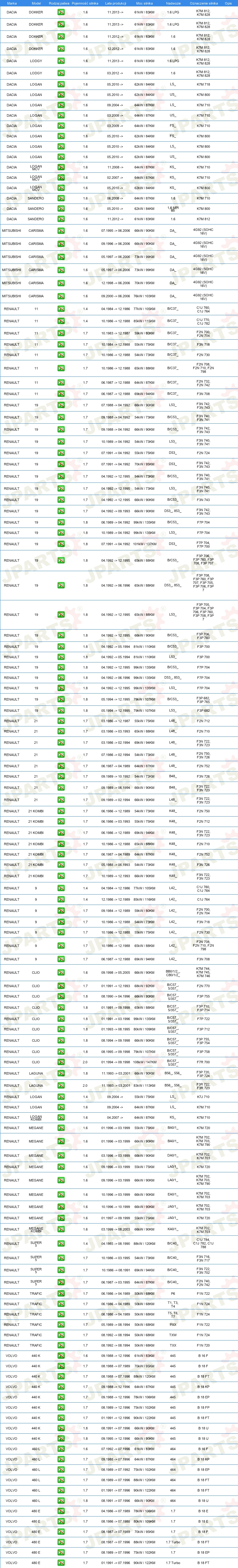Click the F7R 700 engine code cell

pyautogui.click(x=203, y=1062)
